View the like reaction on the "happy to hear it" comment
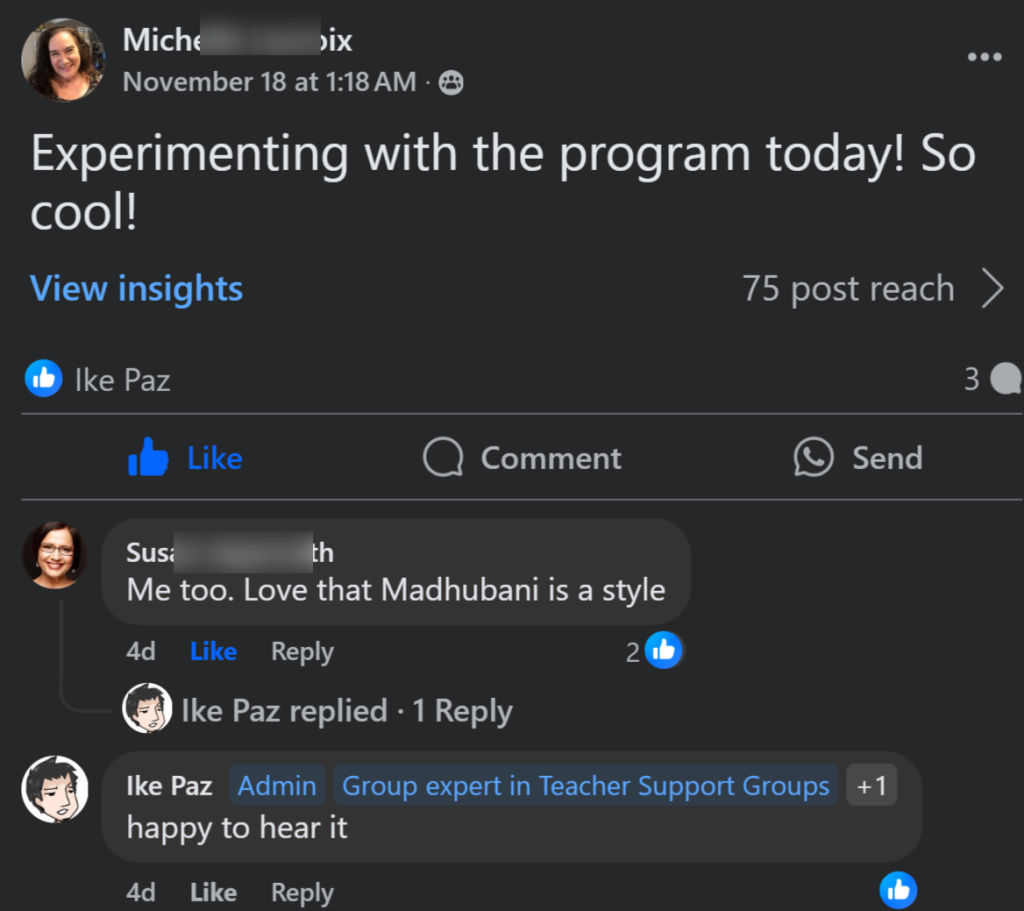Image resolution: width=1024 pixels, height=911 pixels. [x=898, y=889]
